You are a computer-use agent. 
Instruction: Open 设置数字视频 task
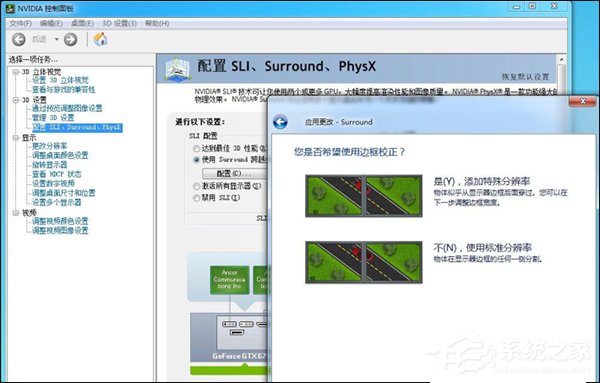(53, 183)
